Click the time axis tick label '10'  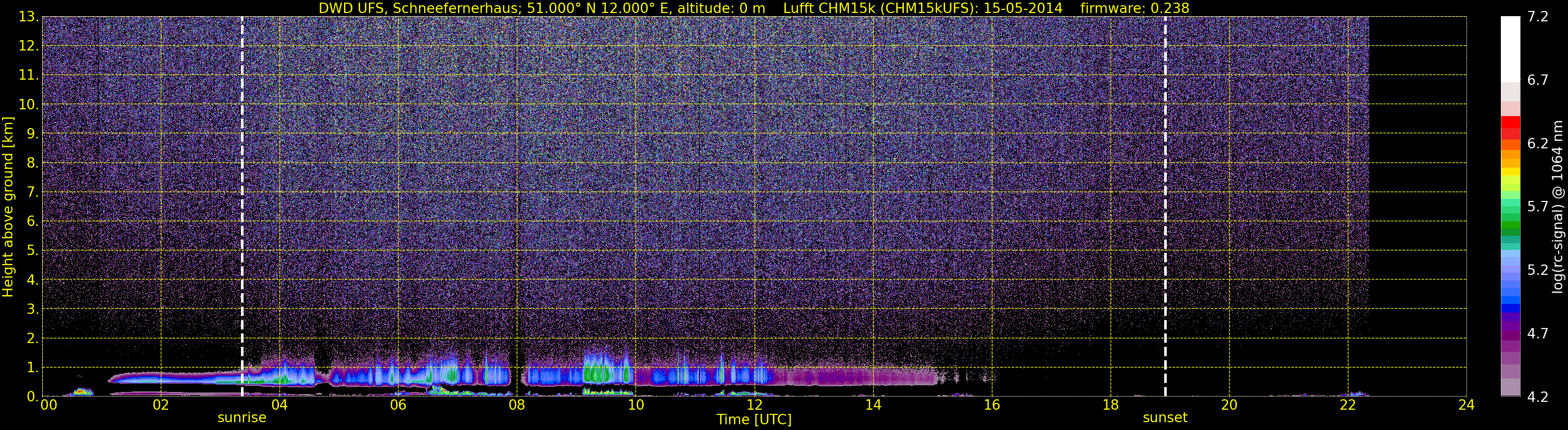point(635,405)
